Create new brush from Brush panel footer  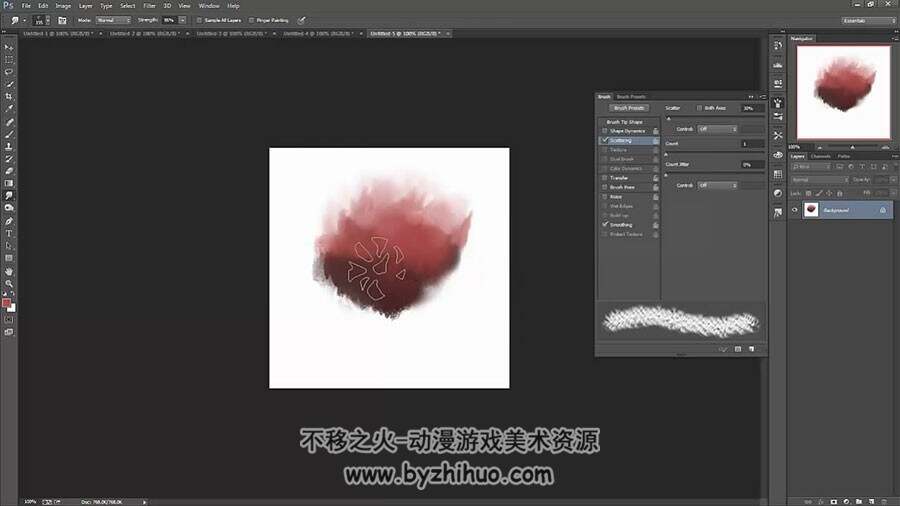(x=751, y=349)
